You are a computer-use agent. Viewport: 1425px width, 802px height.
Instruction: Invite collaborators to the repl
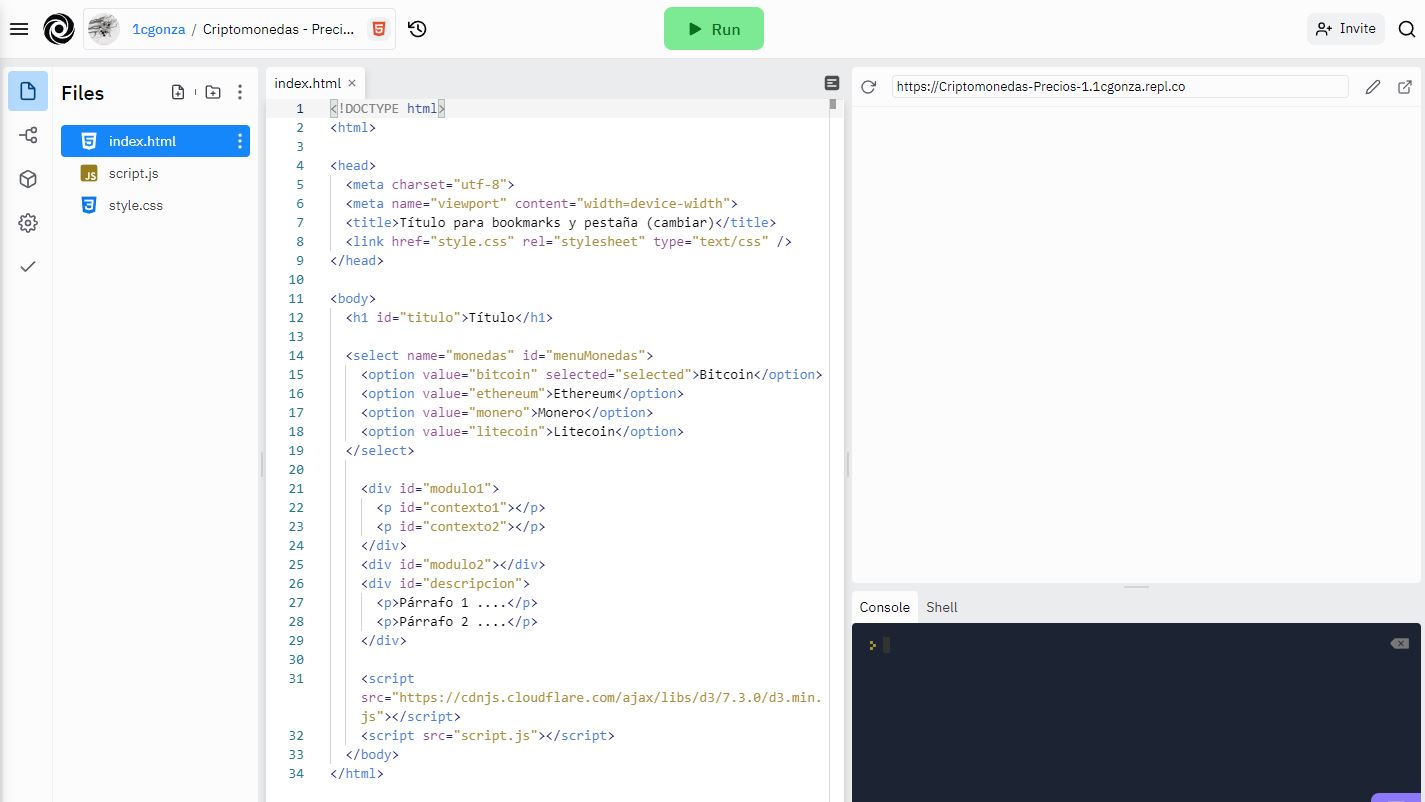coord(1346,28)
